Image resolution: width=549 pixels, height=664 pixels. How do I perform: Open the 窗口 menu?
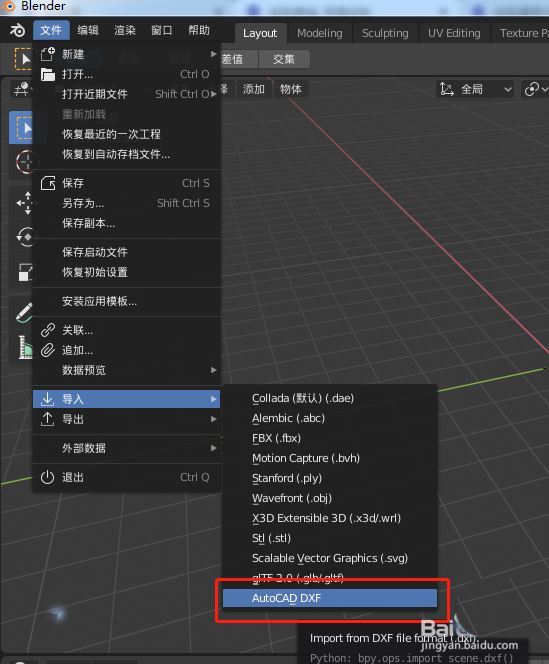(x=161, y=30)
